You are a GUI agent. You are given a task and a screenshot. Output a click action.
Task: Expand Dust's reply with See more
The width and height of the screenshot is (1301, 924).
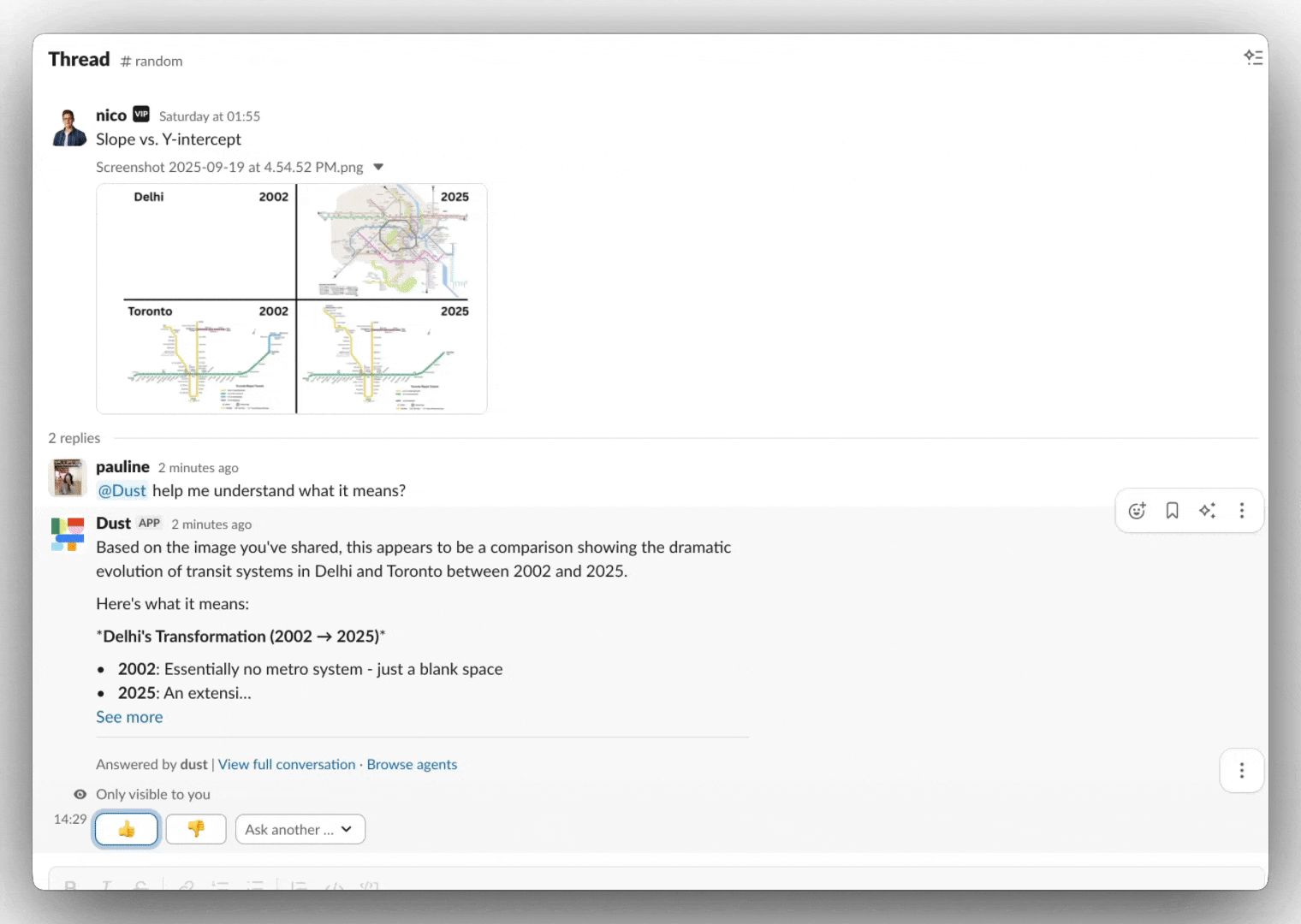129,717
